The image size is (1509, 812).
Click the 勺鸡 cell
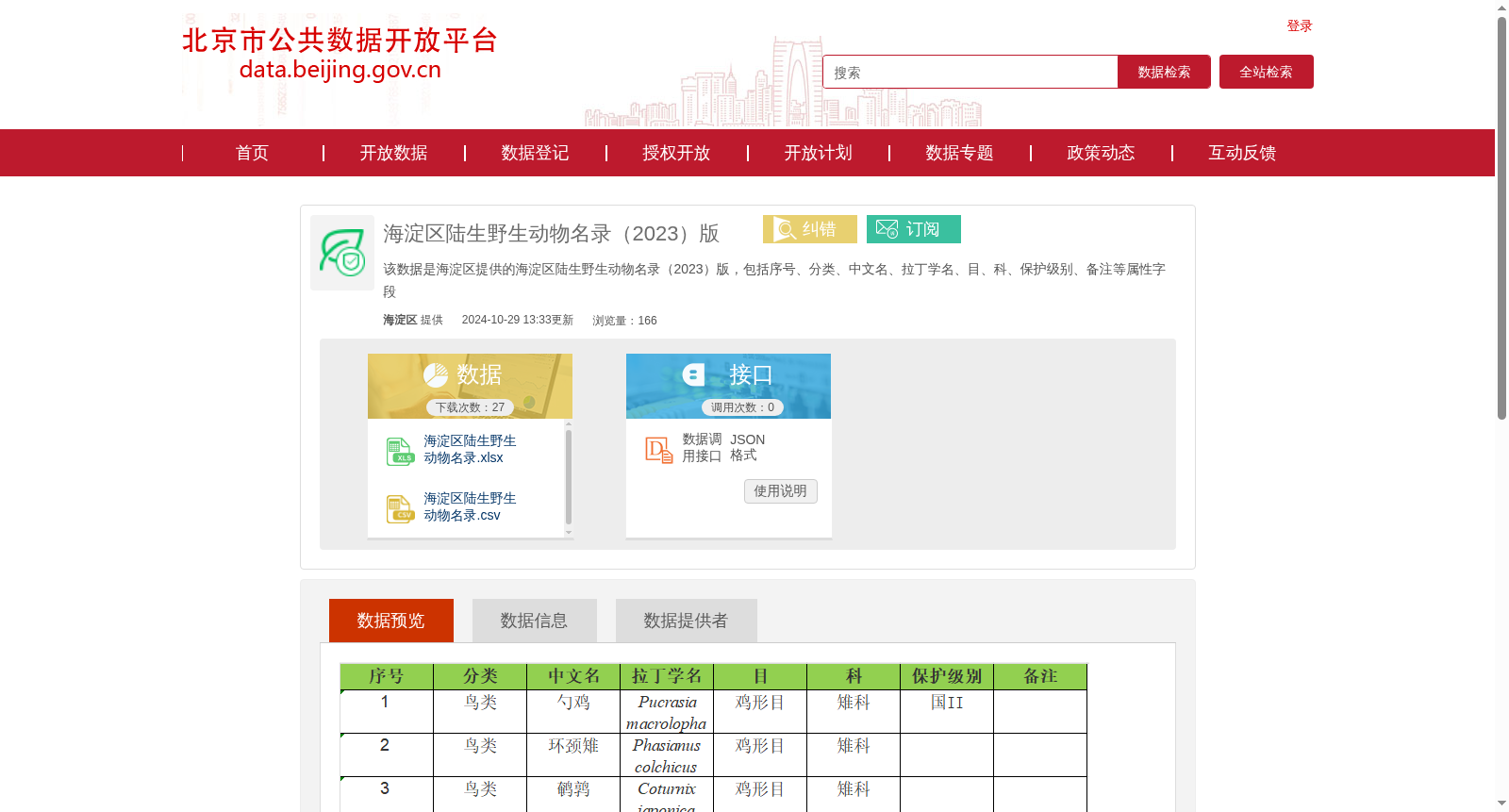click(573, 711)
